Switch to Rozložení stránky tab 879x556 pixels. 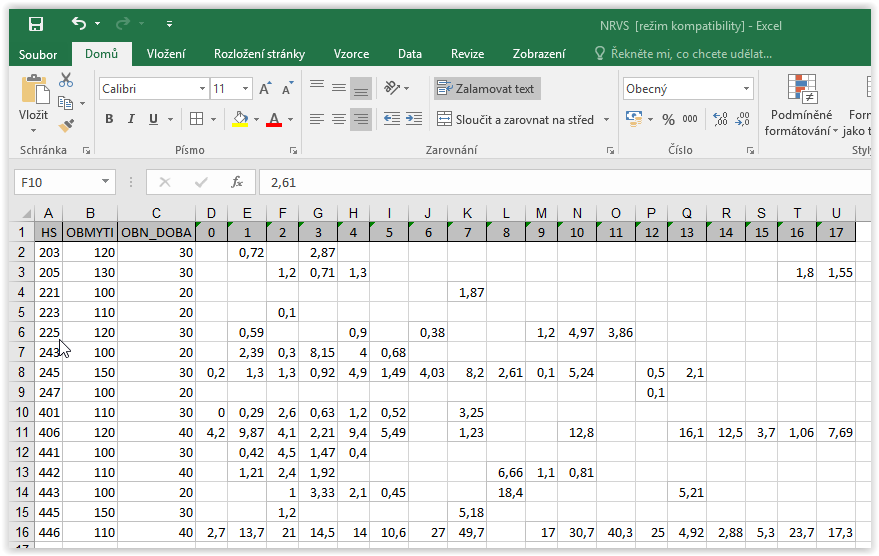(260, 54)
